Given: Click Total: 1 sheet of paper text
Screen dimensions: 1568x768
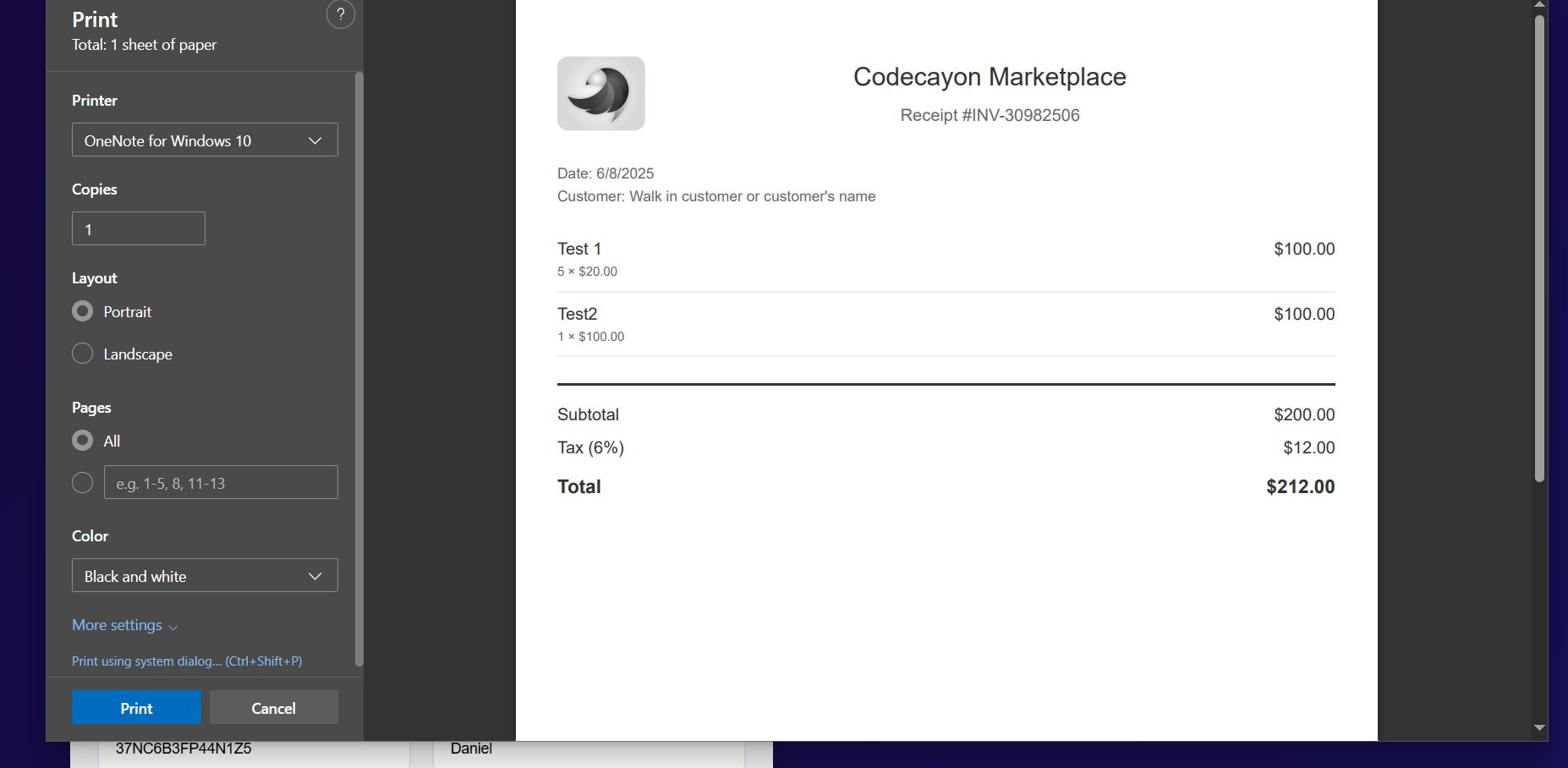Looking at the screenshot, I should (144, 45).
